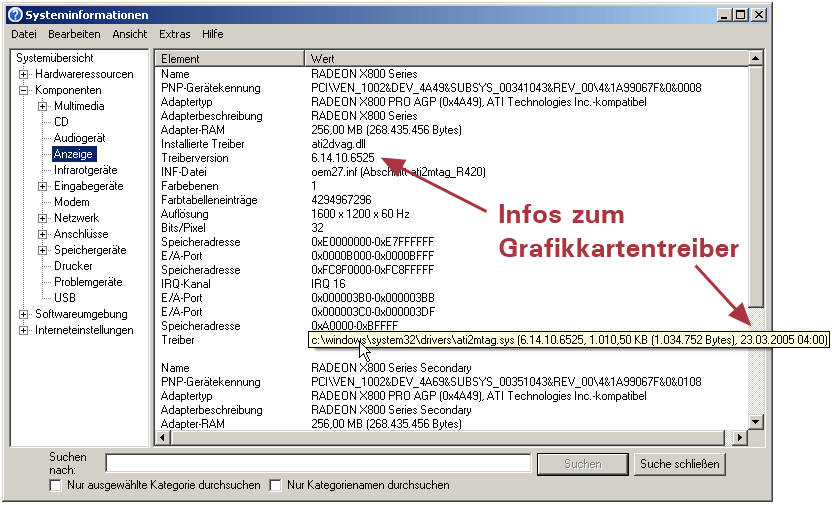Click the Suche schließen button
832x505 pixels.
[680, 464]
